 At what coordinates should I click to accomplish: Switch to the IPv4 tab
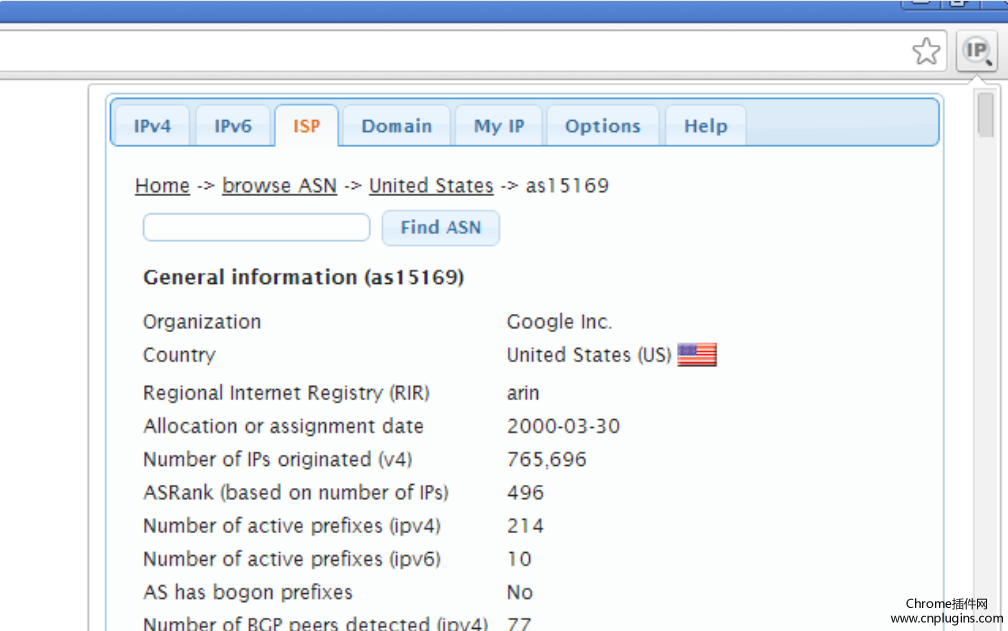pyautogui.click(x=152, y=126)
